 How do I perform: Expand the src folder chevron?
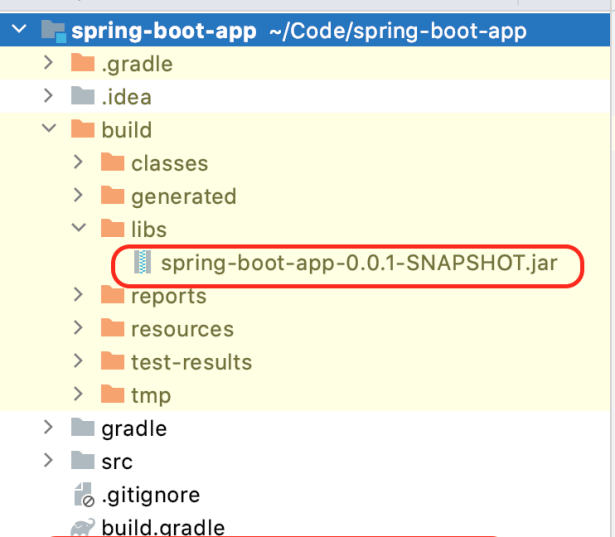click(x=48, y=460)
